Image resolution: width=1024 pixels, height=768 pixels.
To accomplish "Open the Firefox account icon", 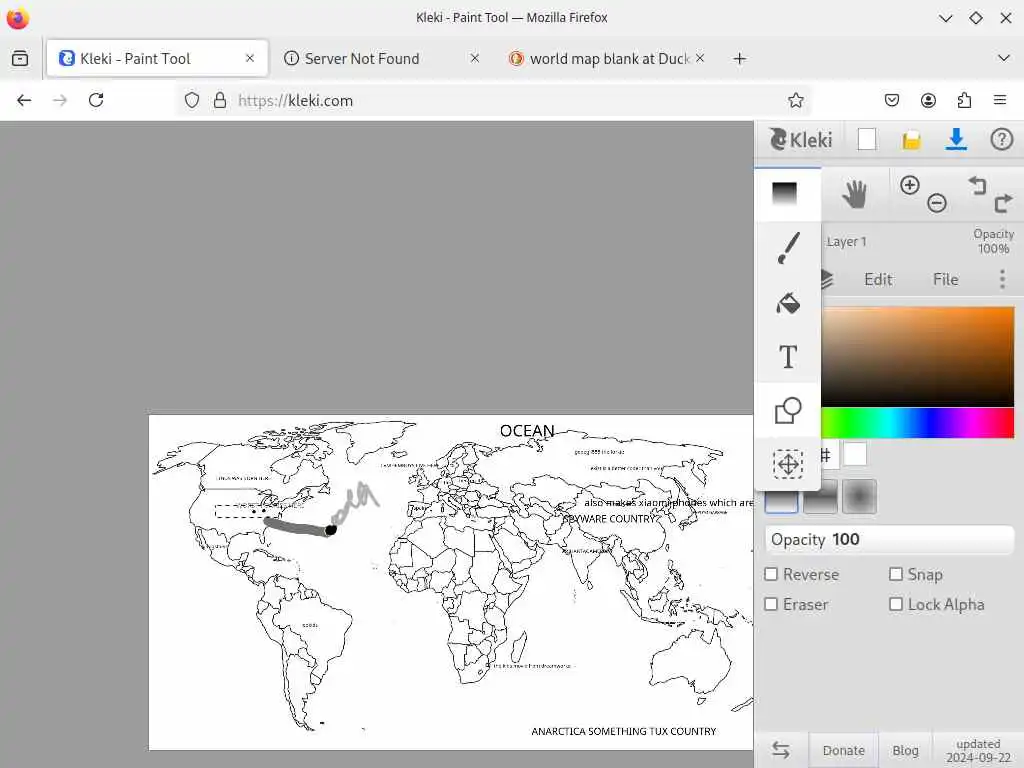I will coord(928,100).
